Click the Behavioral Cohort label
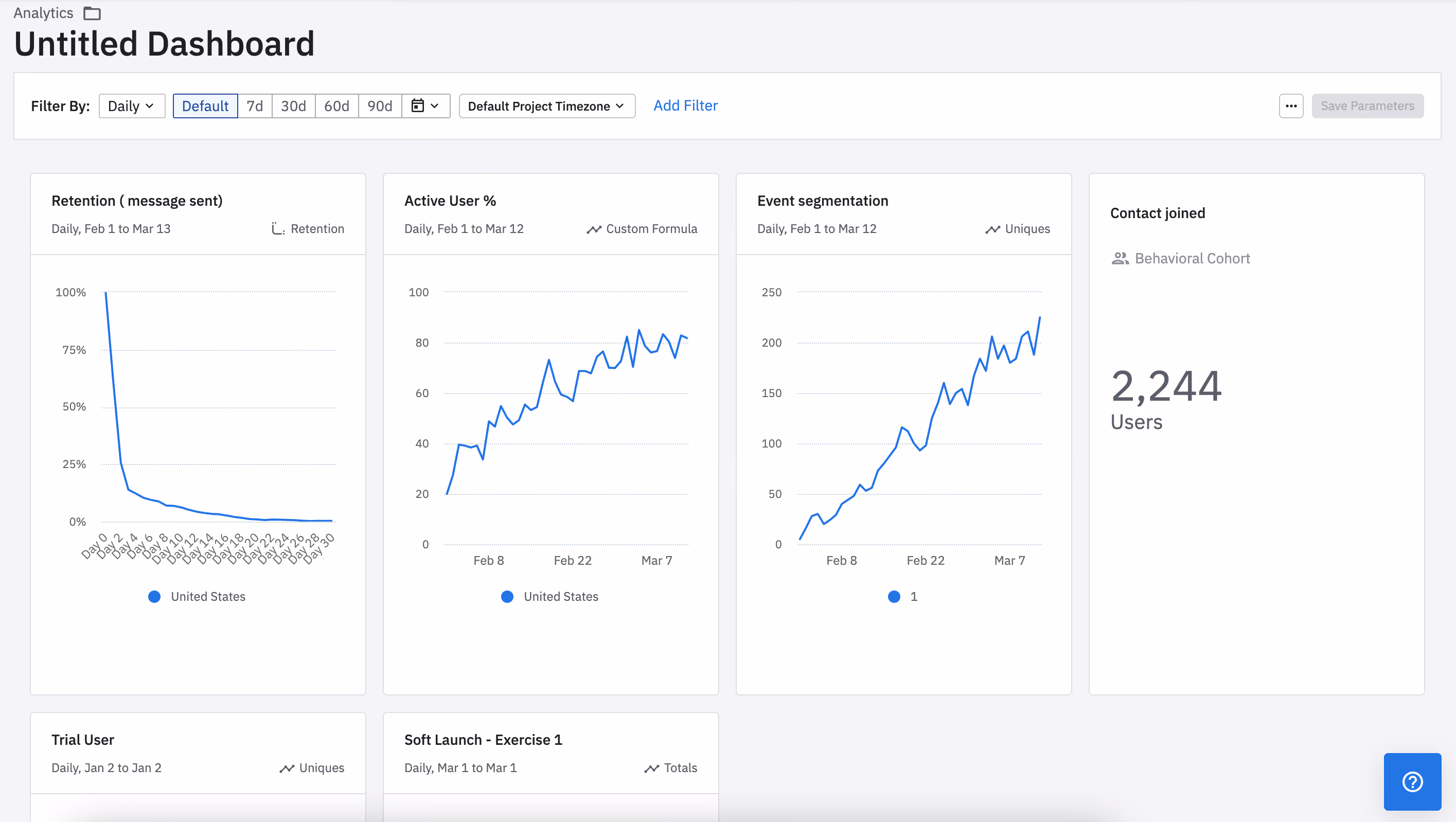Viewport: 1456px width, 822px height. point(1192,258)
